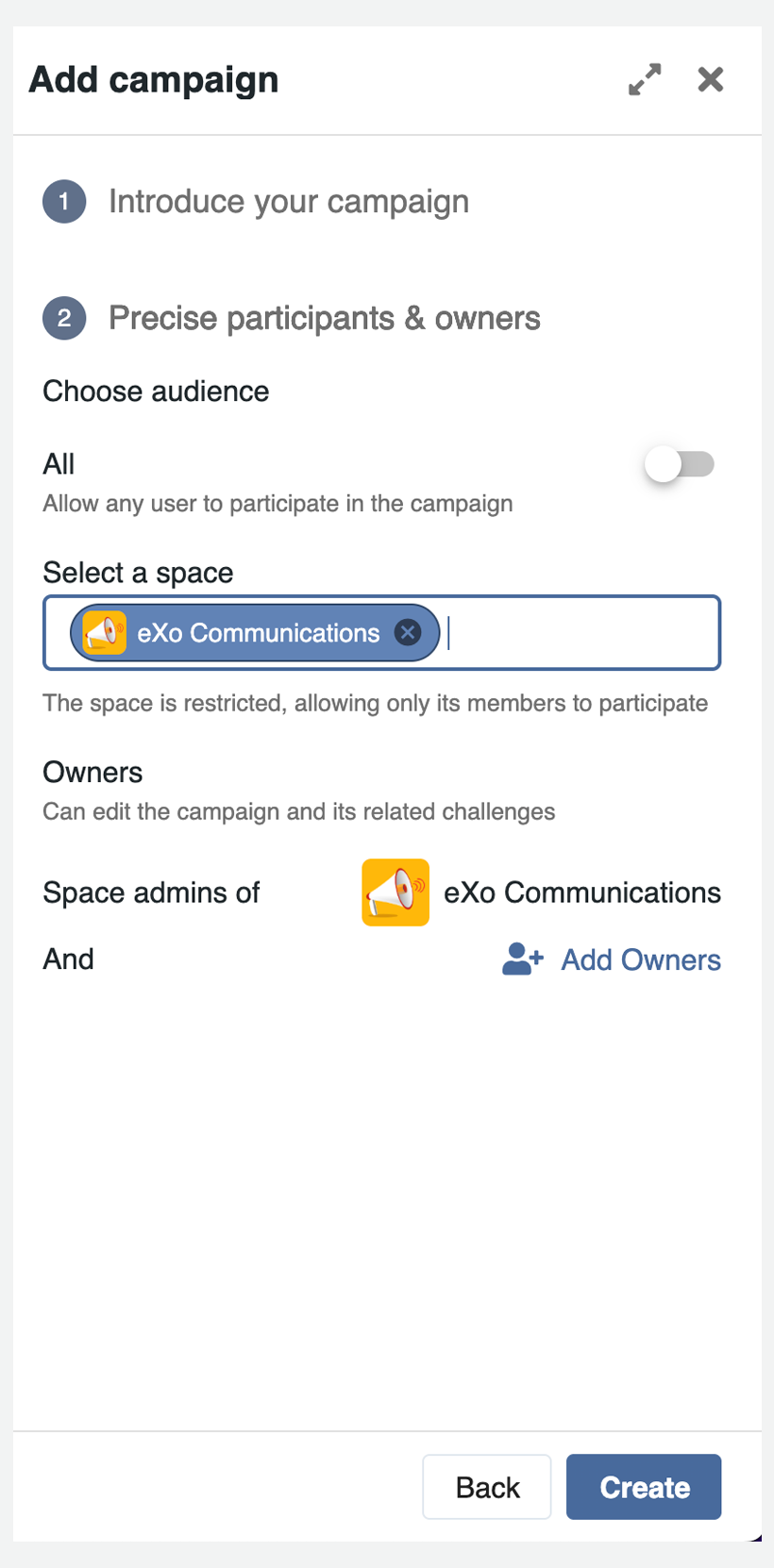This screenshot has width=774, height=1568.
Task: Click megaphone icon in space chip
Action: [x=105, y=632]
